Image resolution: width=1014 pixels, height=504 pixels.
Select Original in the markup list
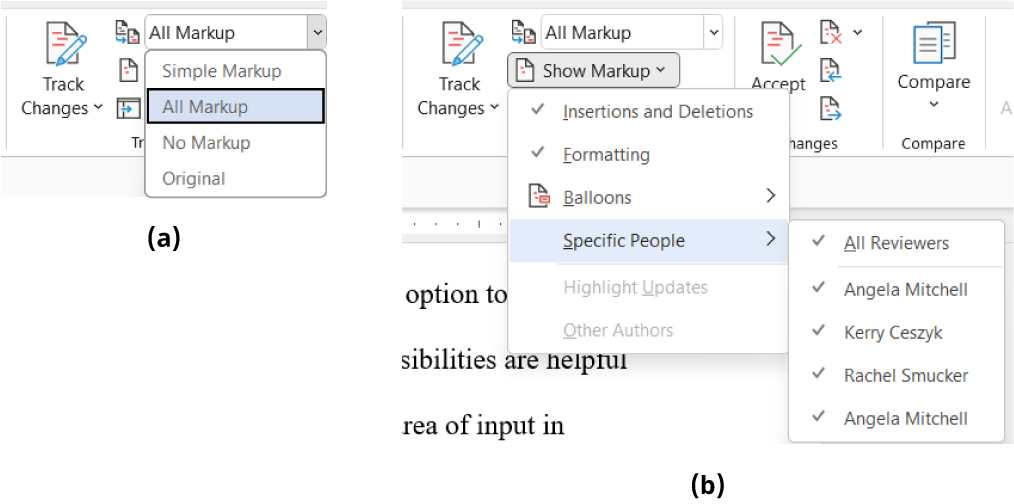[x=193, y=179]
